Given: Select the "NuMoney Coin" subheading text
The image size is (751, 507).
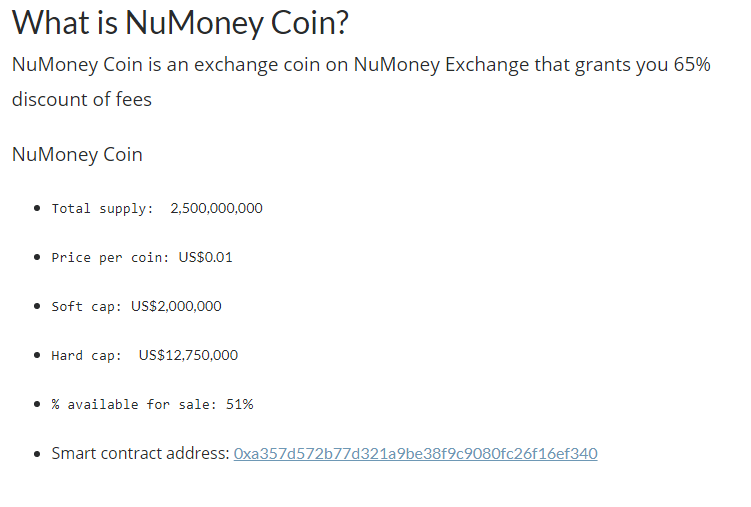Looking at the screenshot, I should [x=77, y=155].
